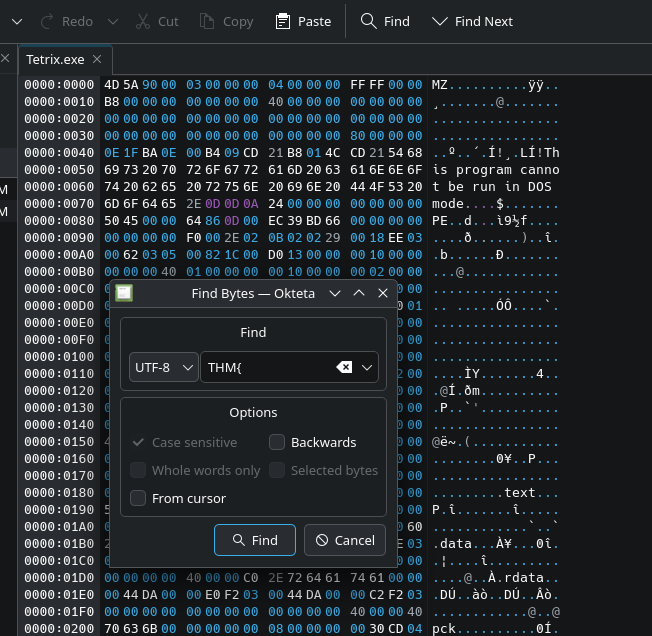Open Find via magnifier toolbar icon

click(368, 20)
